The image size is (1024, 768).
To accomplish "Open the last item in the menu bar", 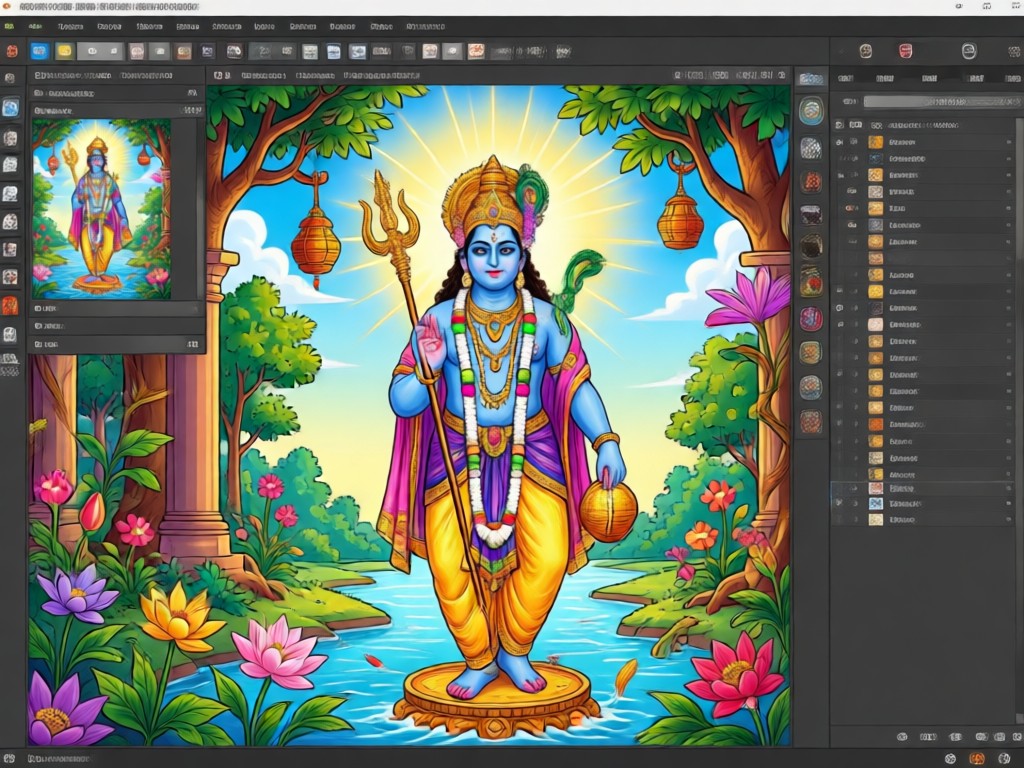I will tap(425, 27).
